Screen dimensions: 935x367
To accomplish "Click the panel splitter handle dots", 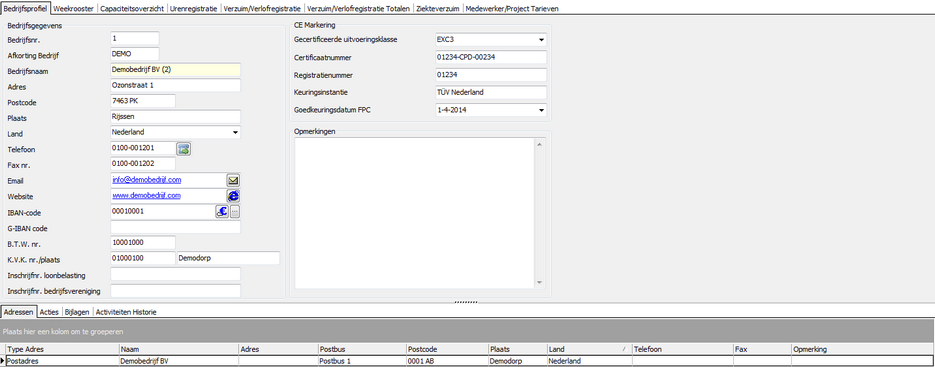I will click(x=466, y=302).
